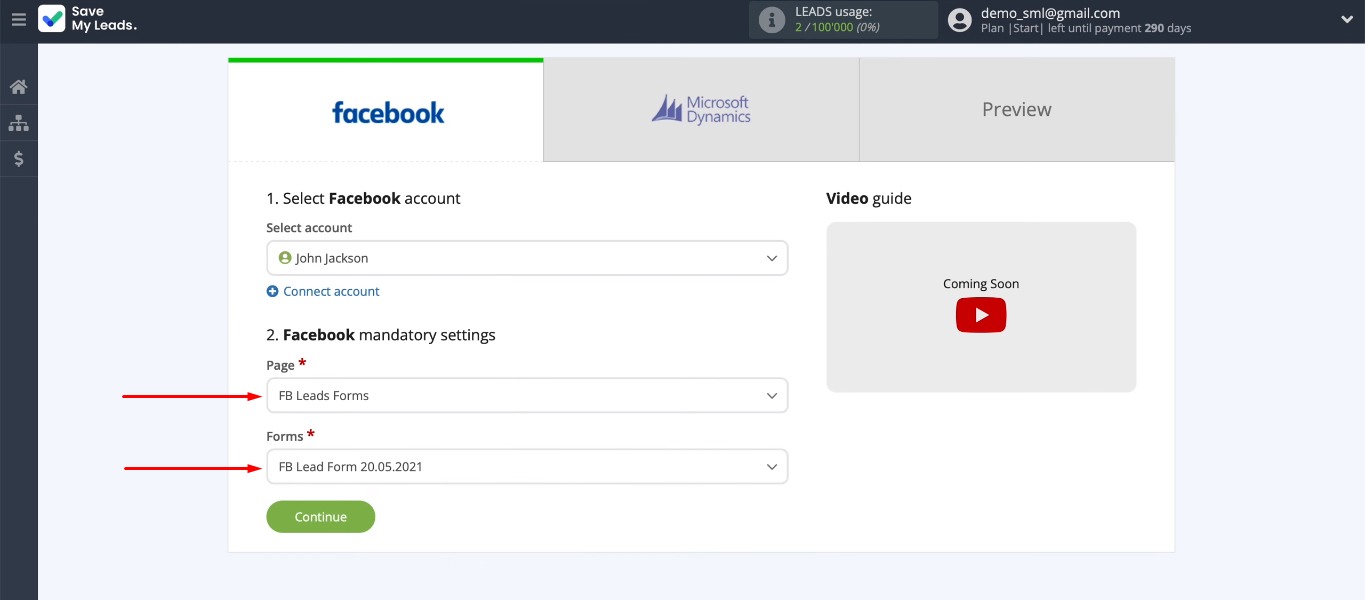Expand the Forms dropdown with FB Lead Form 20.05.2021
This screenshot has height=600, width=1365.
526,467
